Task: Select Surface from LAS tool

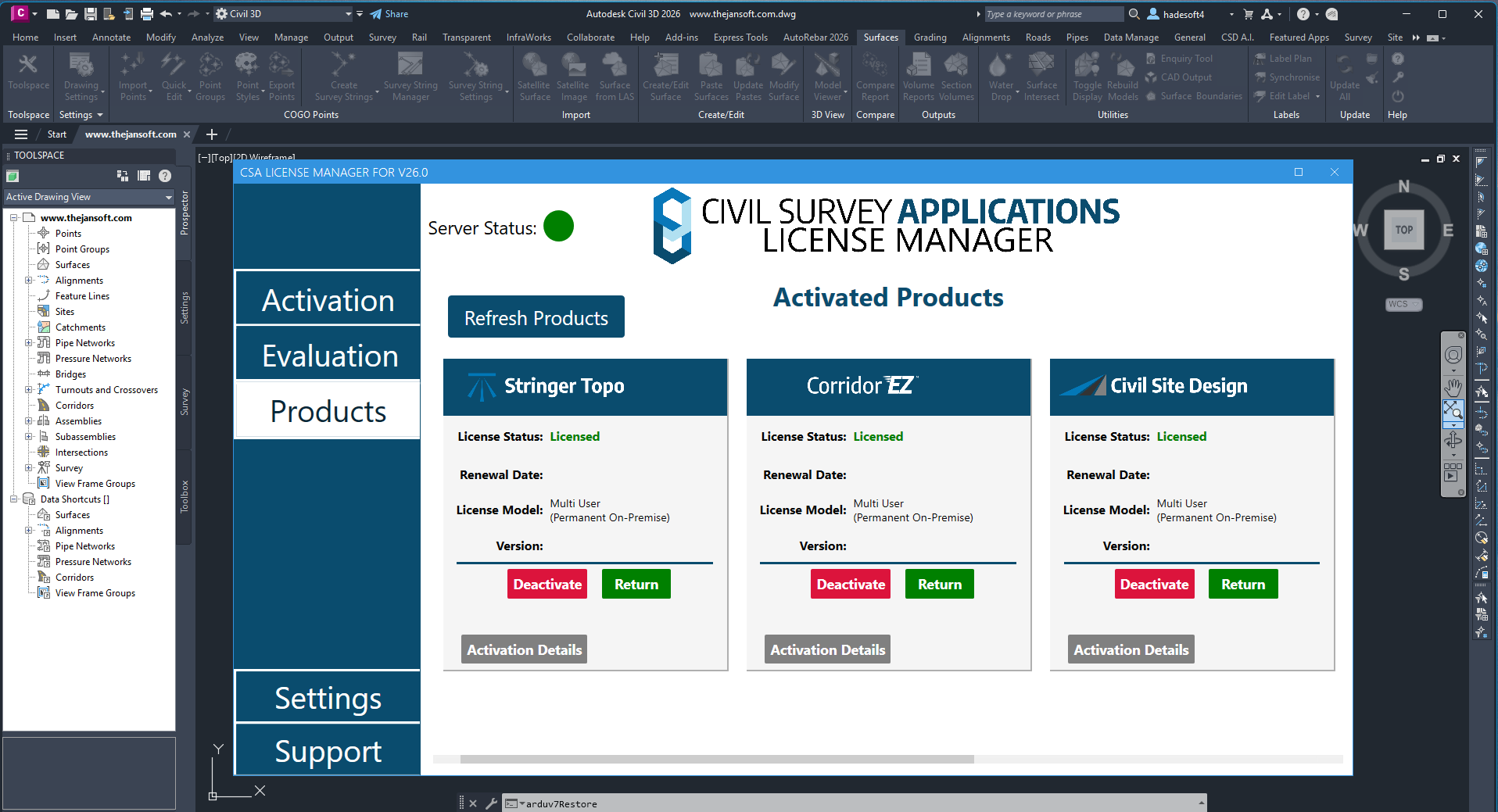Action: (x=615, y=77)
